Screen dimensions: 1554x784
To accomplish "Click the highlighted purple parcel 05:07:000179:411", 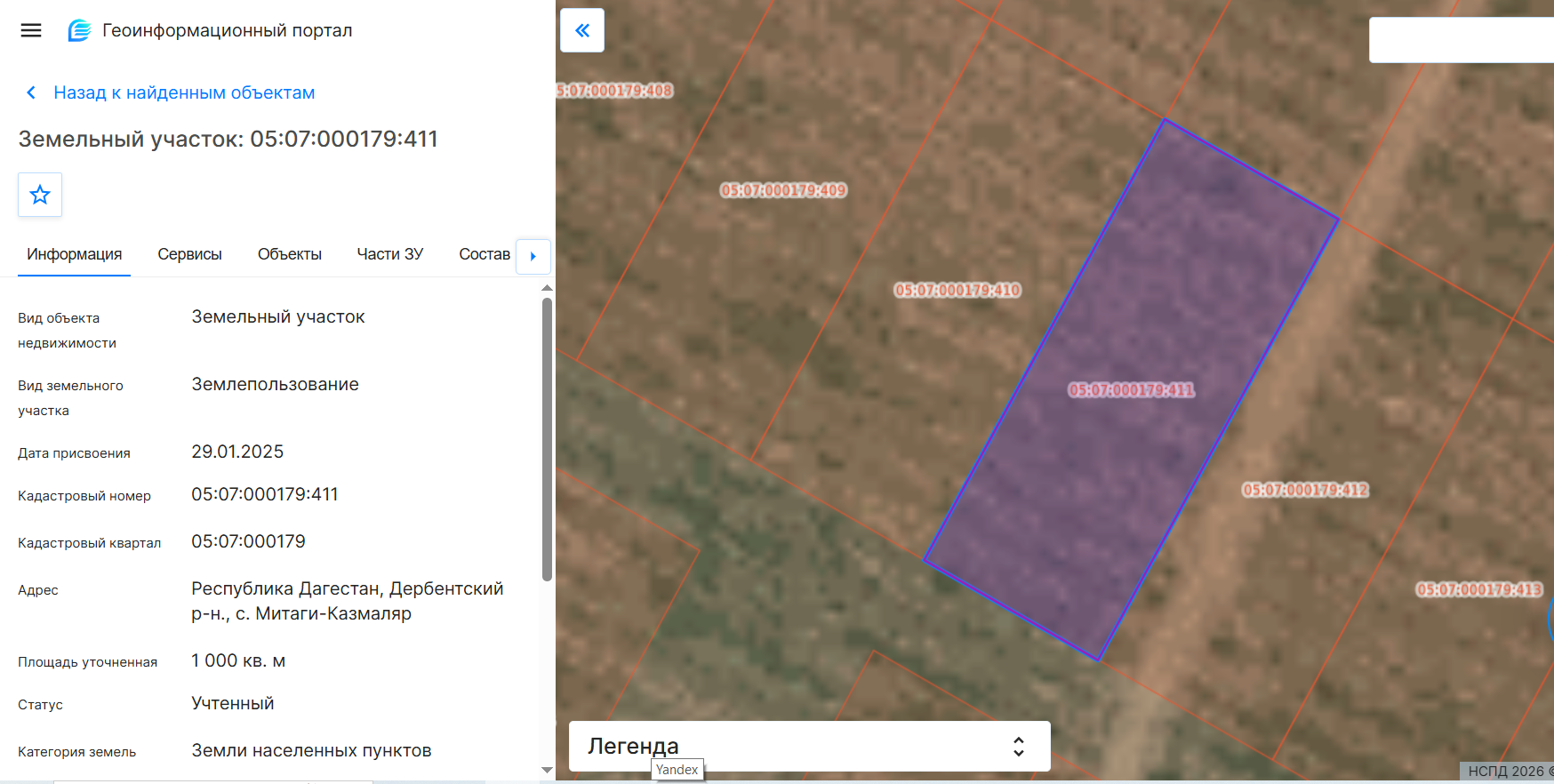I will tap(1131, 390).
